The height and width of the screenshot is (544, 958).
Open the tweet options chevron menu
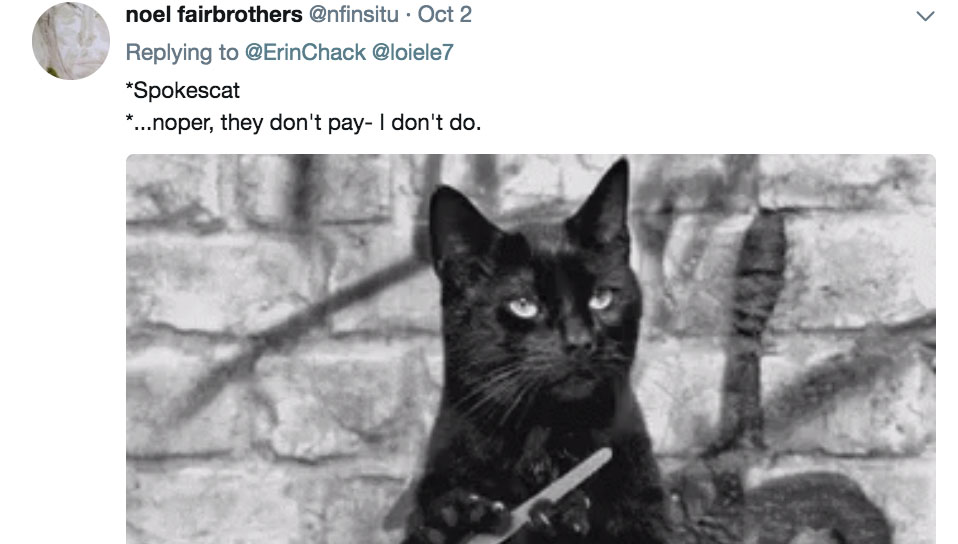925,16
